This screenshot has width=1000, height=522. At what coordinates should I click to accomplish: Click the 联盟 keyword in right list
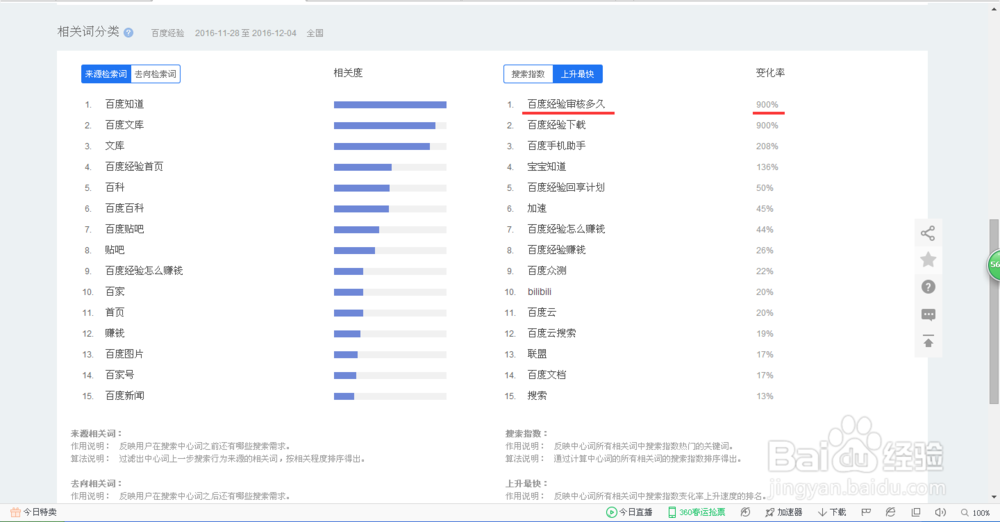click(537, 354)
